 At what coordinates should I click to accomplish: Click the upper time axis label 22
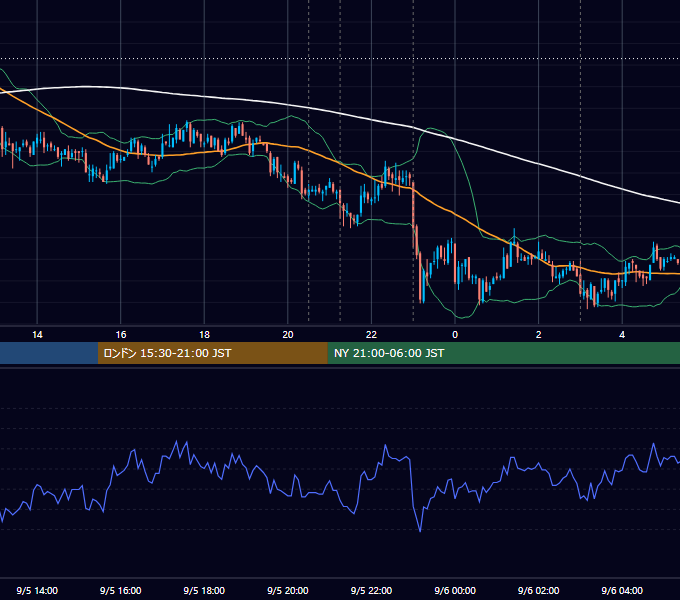371,335
